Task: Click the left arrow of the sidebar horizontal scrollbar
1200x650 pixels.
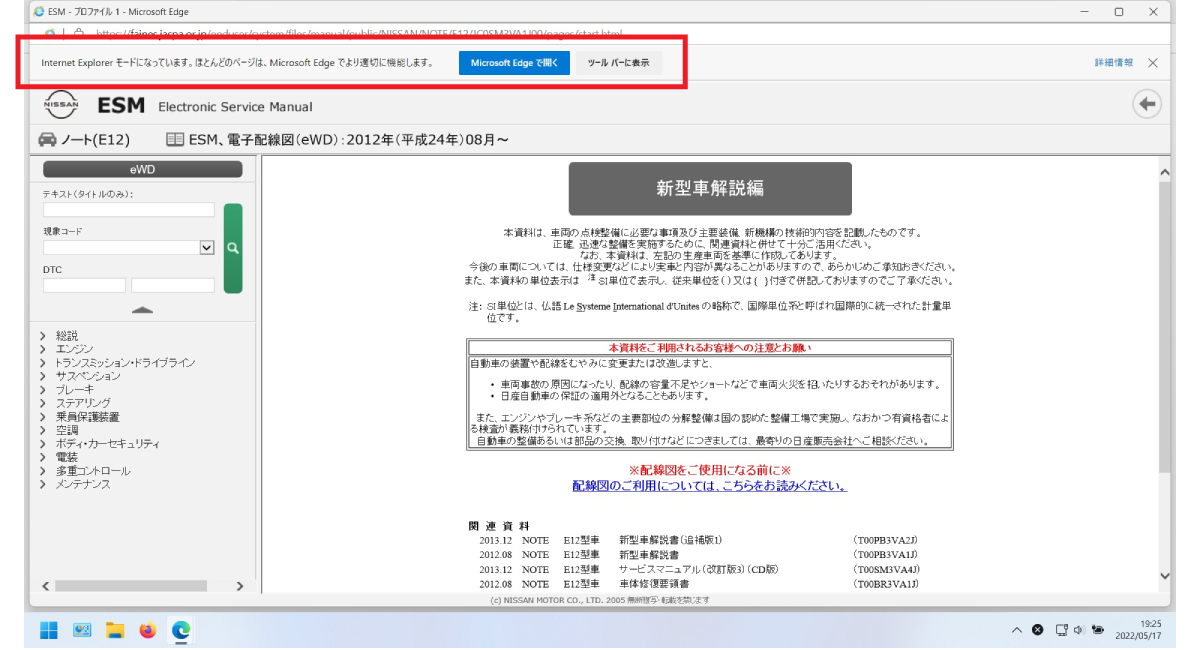Action: [x=46, y=586]
